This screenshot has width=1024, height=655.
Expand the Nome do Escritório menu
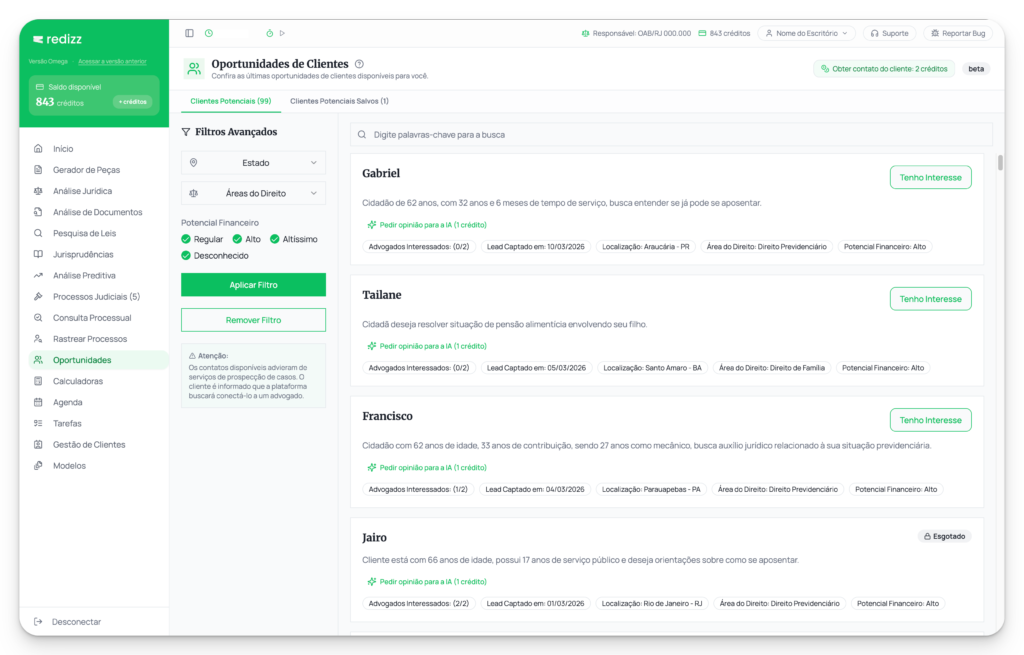806,33
